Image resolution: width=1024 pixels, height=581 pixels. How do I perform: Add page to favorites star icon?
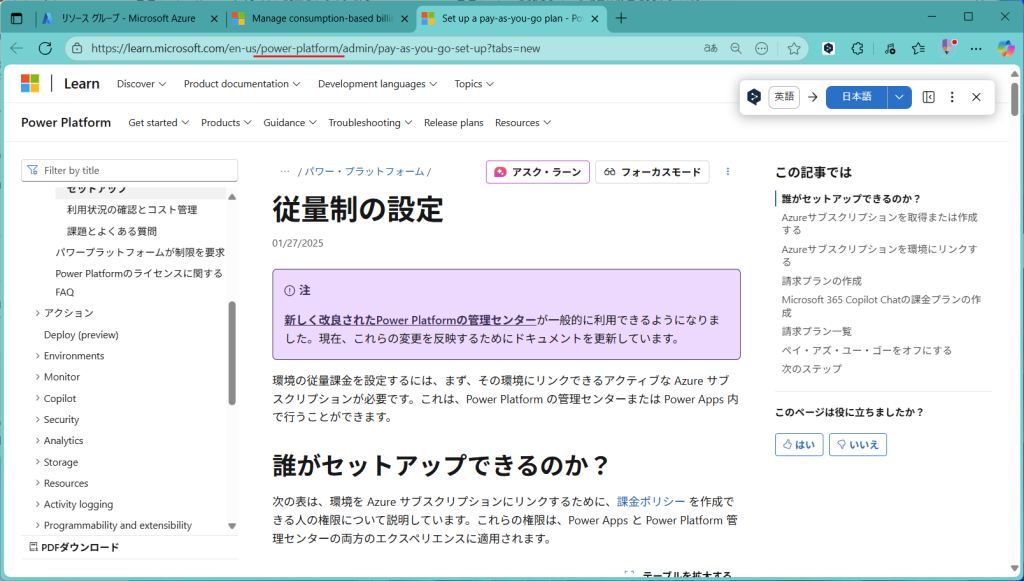794,48
